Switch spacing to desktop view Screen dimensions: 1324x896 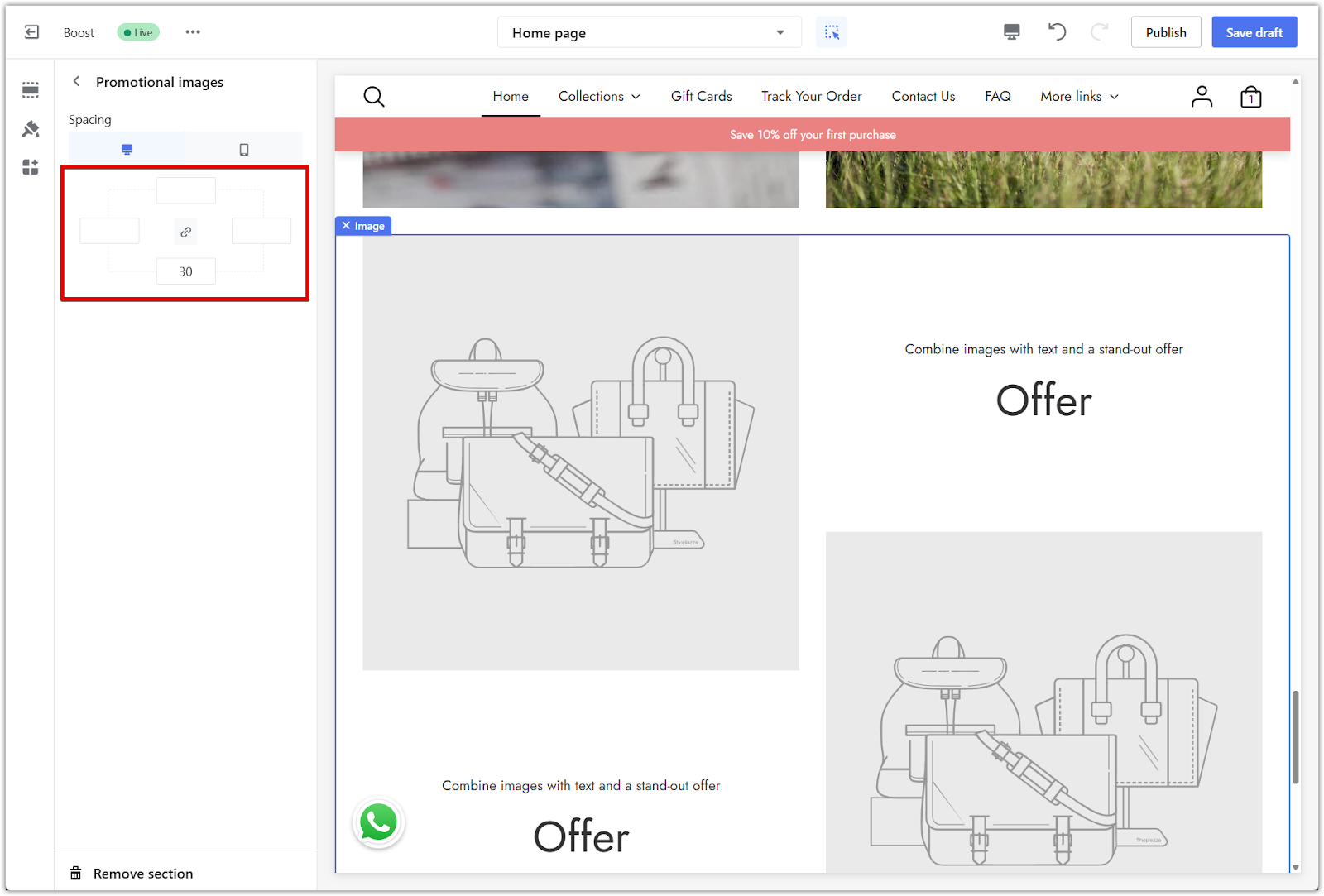click(127, 150)
